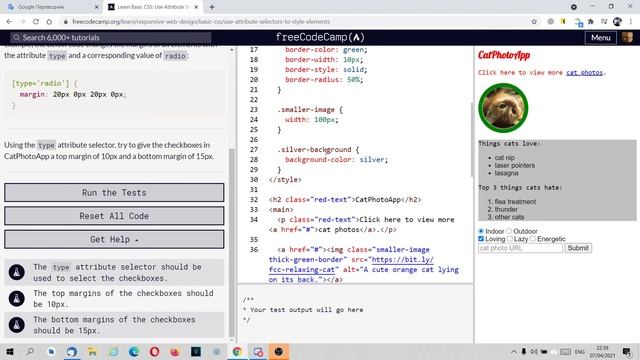Image resolution: width=640 pixels, height=360 pixels.
Task: Click 'The top margins' test description
Action: (123, 299)
